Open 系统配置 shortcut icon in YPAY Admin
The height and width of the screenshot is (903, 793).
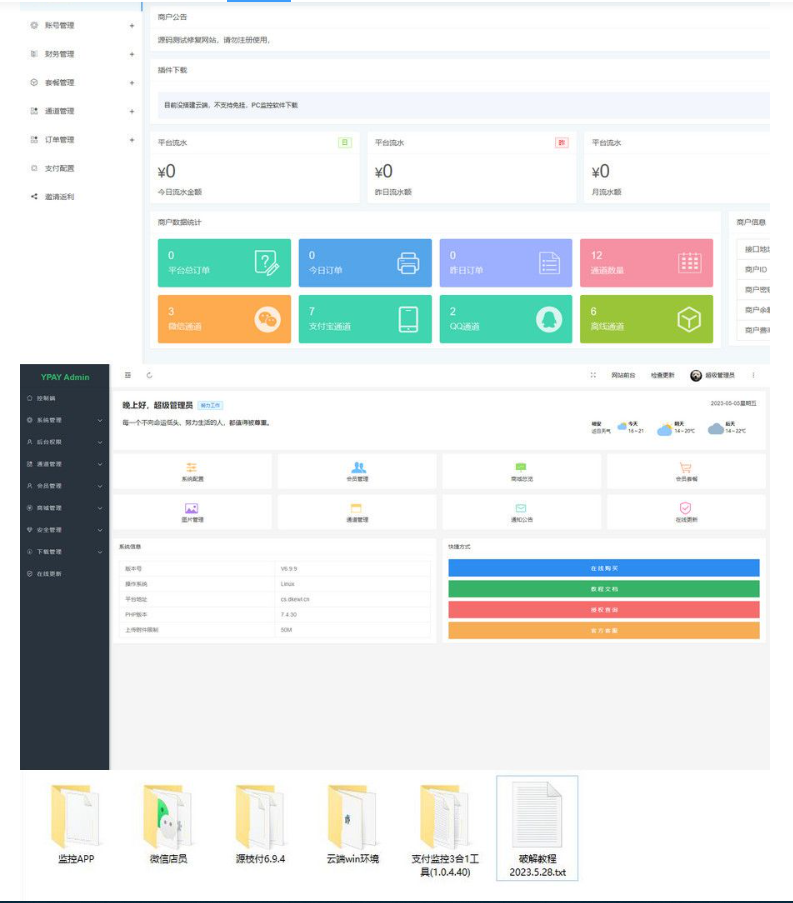(x=192, y=468)
